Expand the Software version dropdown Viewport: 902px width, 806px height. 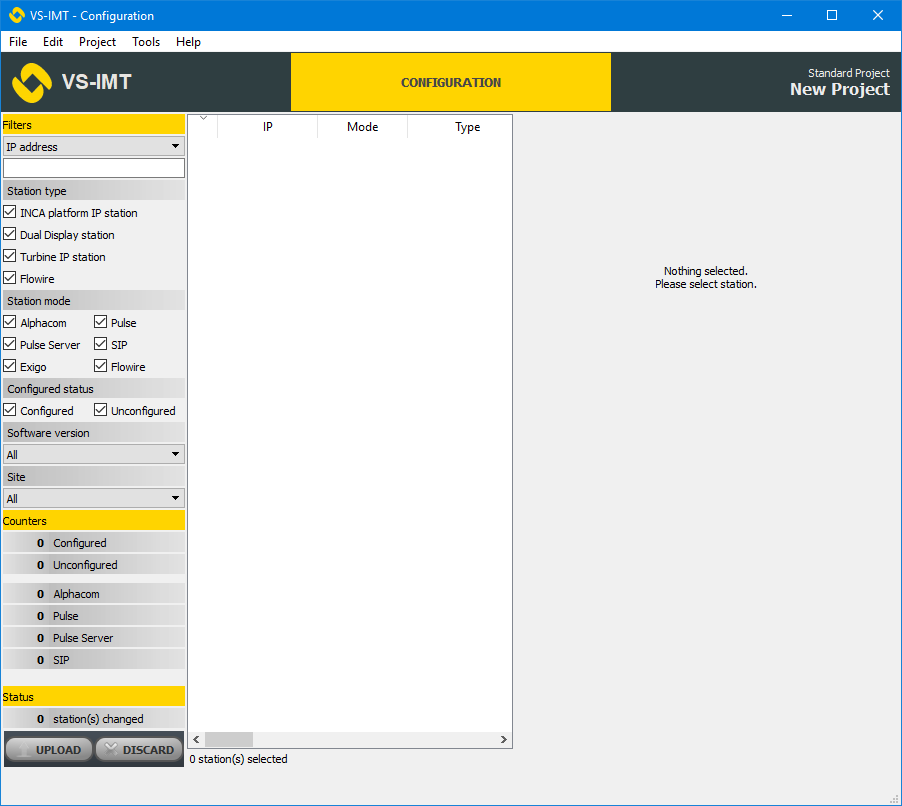(93, 455)
